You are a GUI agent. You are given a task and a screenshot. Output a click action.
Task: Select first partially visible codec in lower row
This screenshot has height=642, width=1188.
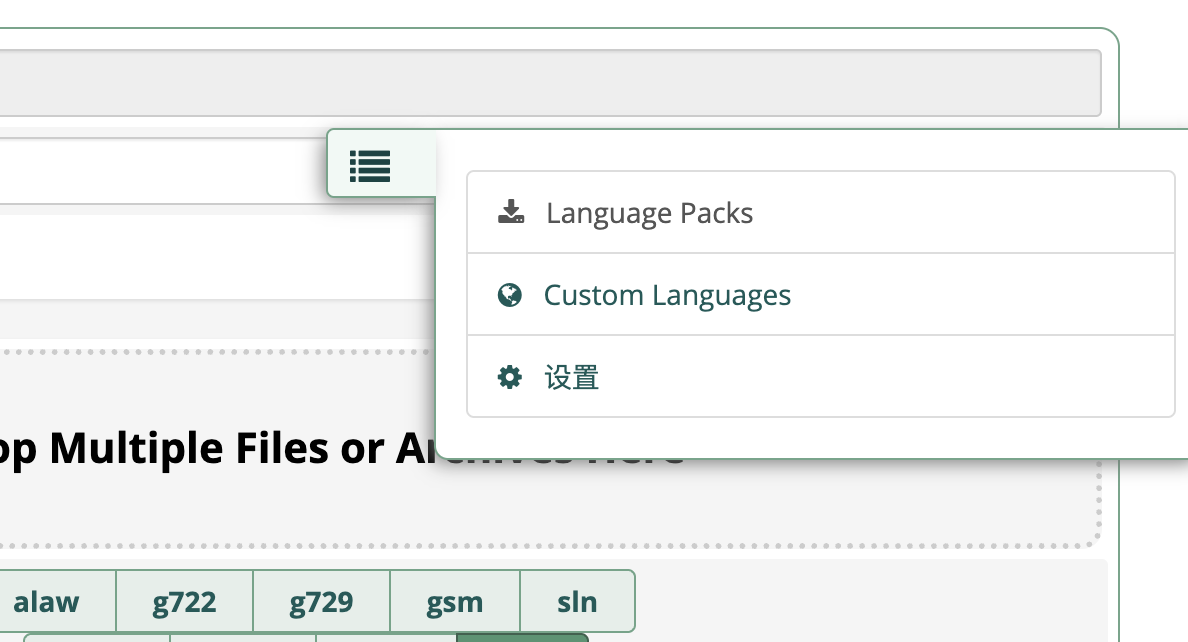coord(97,638)
